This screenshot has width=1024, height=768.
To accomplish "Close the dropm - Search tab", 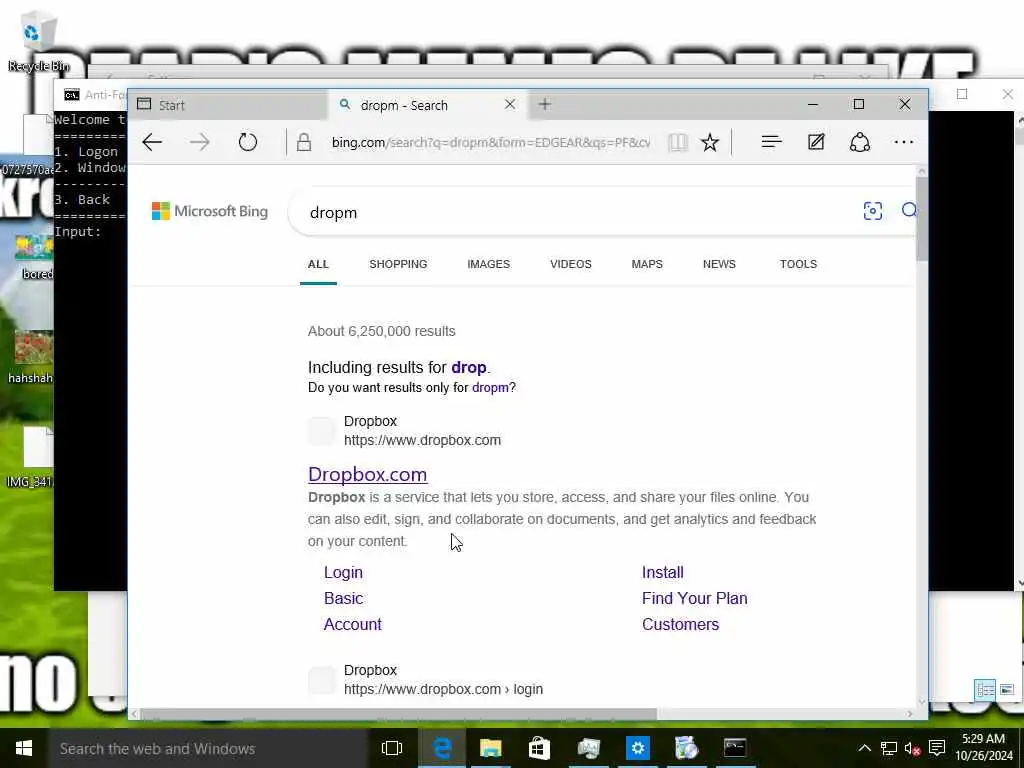I will (510, 104).
